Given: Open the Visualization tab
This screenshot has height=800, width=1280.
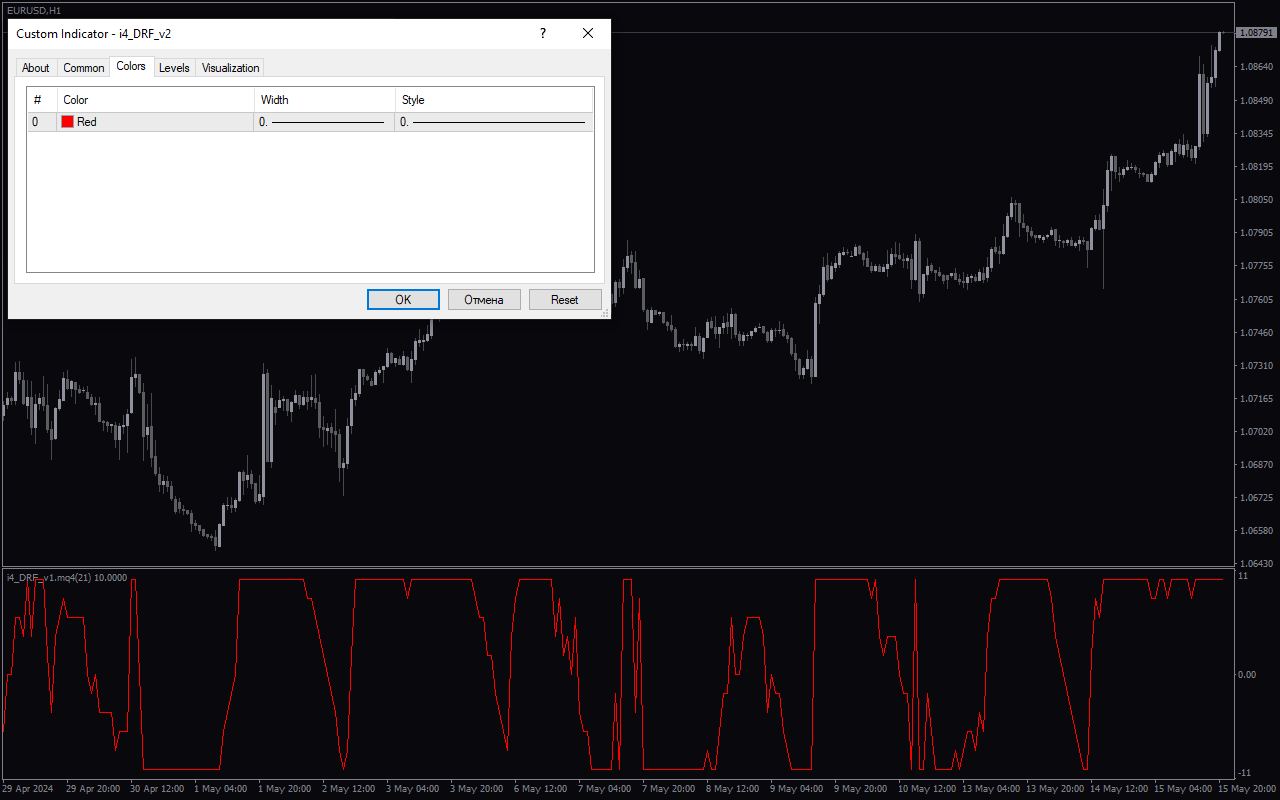Looking at the screenshot, I should click(231, 68).
